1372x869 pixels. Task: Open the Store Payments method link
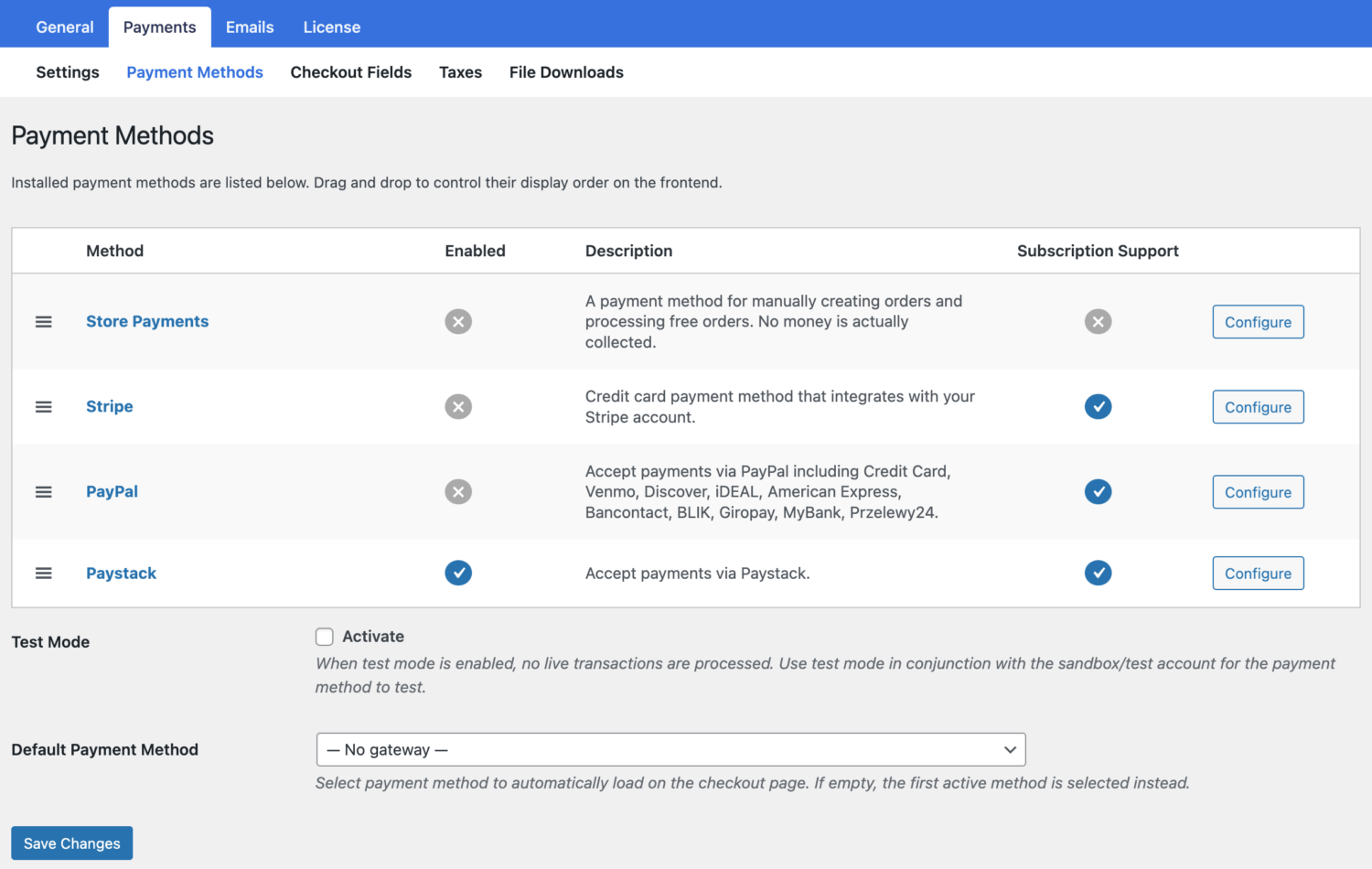[147, 322]
